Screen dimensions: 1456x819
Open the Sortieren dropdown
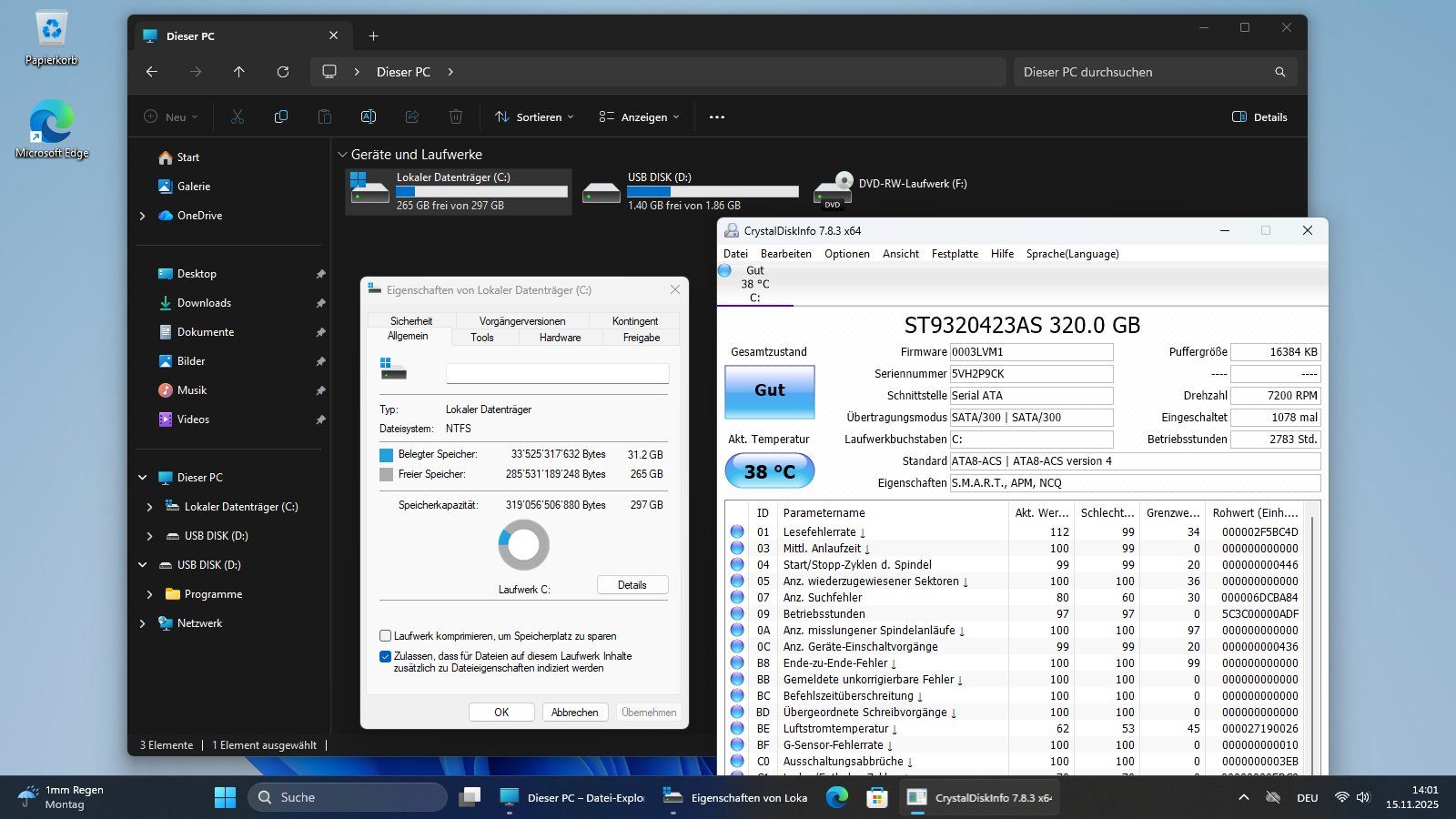[x=534, y=116]
